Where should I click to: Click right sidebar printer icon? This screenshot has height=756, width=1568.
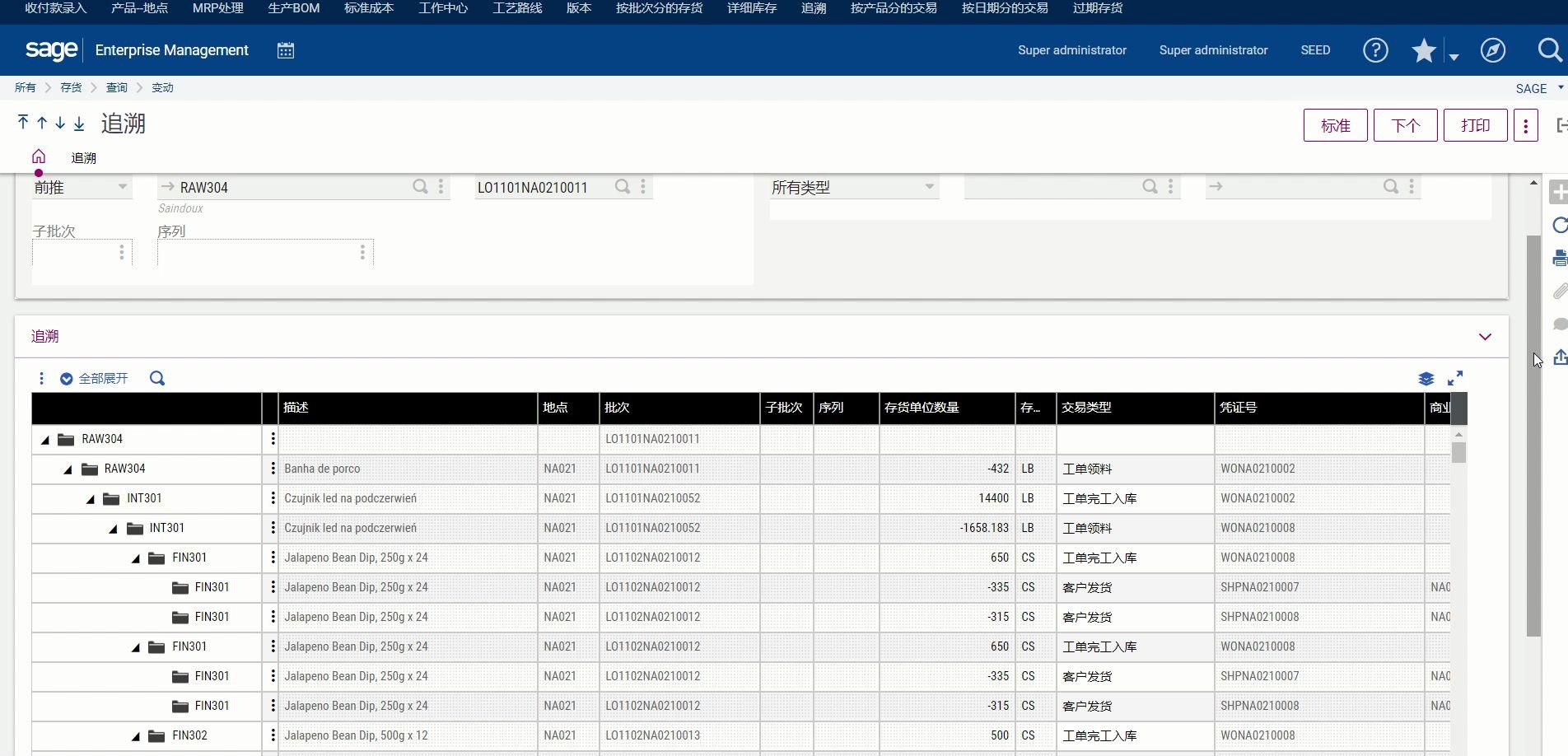pos(1559,258)
